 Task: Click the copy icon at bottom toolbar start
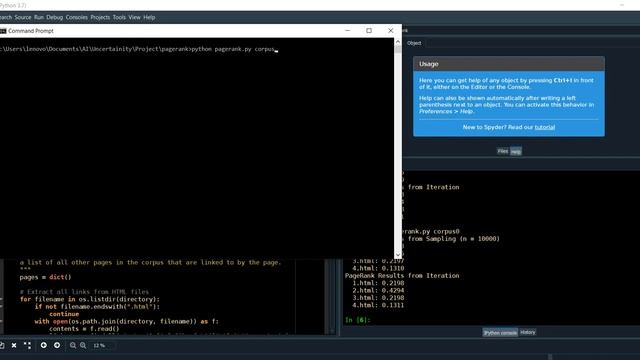(x=2, y=345)
